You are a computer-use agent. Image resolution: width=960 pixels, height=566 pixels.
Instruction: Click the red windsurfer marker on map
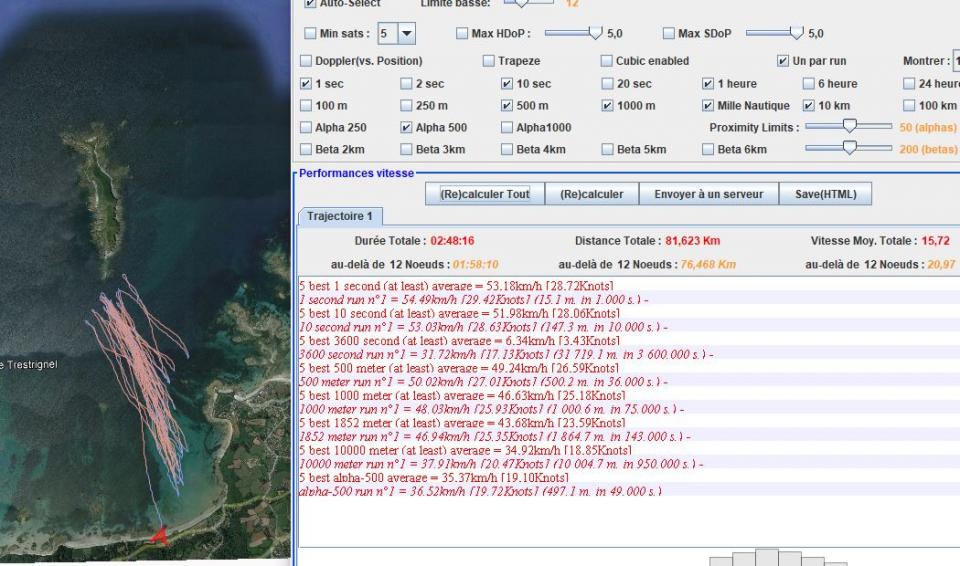point(159,535)
